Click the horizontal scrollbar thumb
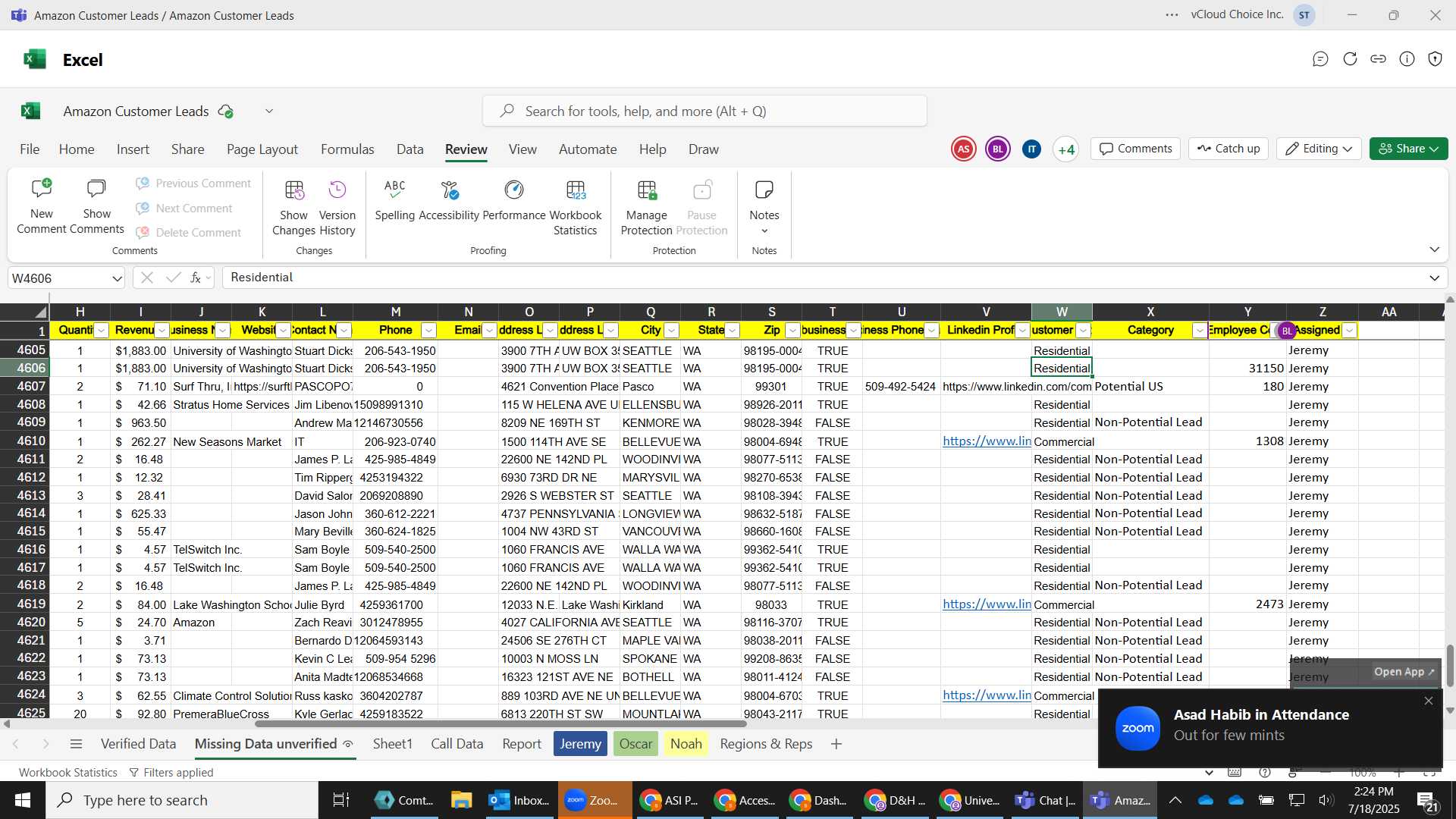This screenshot has height=819, width=1456. coord(500,723)
